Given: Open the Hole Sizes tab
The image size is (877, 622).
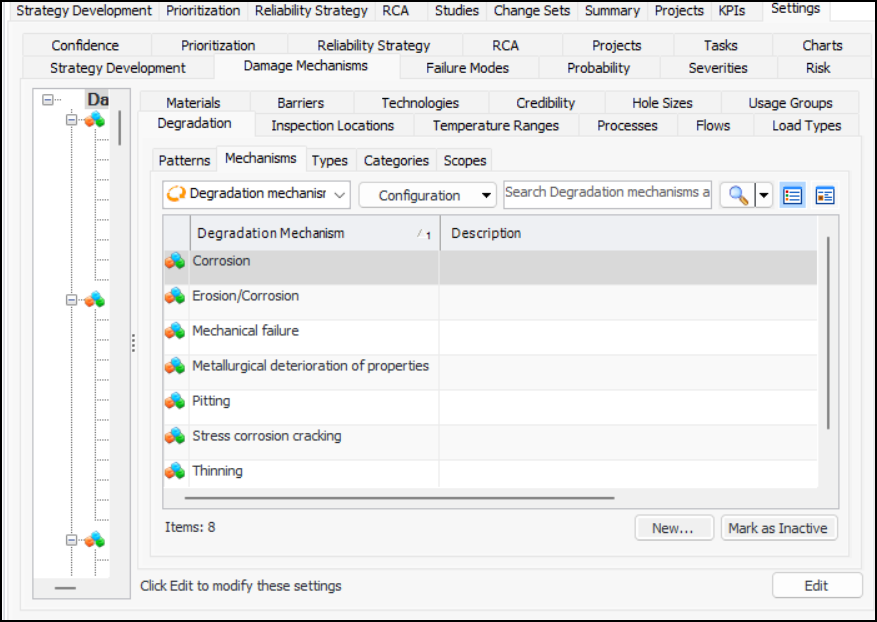Looking at the screenshot, I should [662, 103].
